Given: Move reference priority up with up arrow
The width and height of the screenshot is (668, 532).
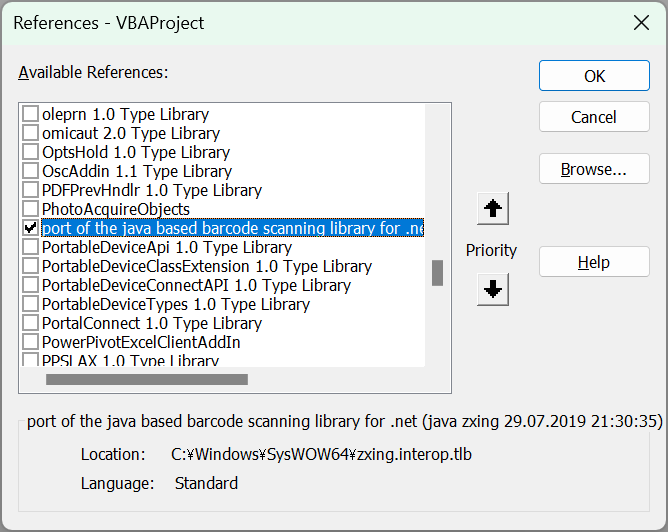Looking at the screenshot, I should coord(493,209).
